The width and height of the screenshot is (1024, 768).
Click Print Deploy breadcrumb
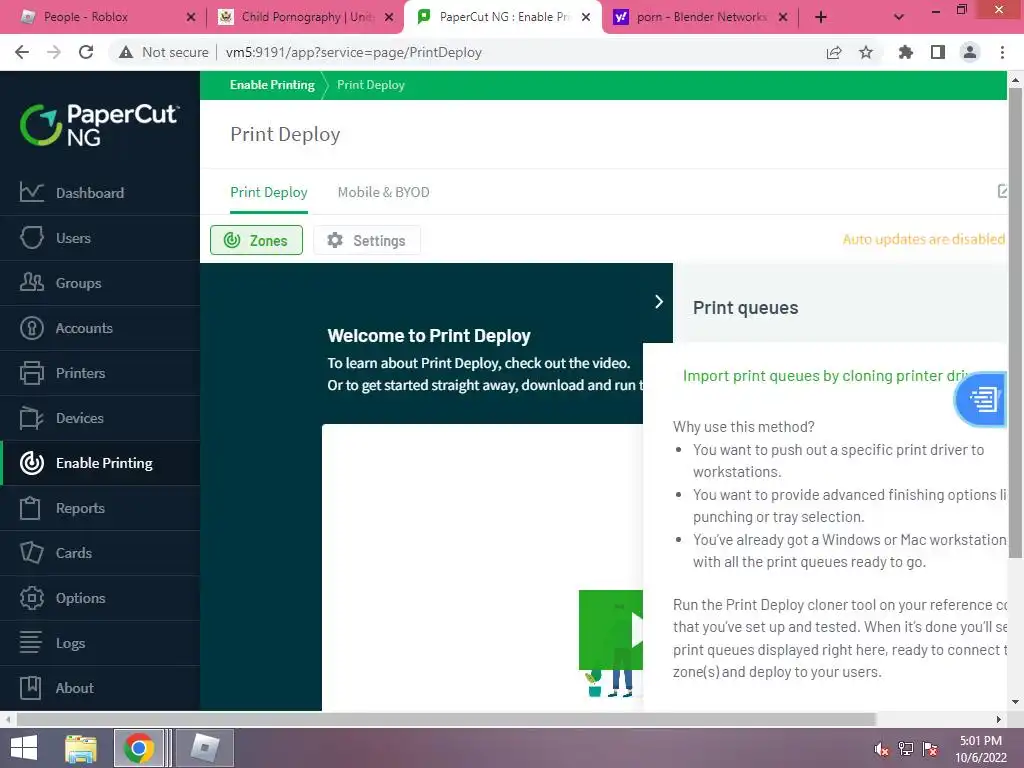371,85
